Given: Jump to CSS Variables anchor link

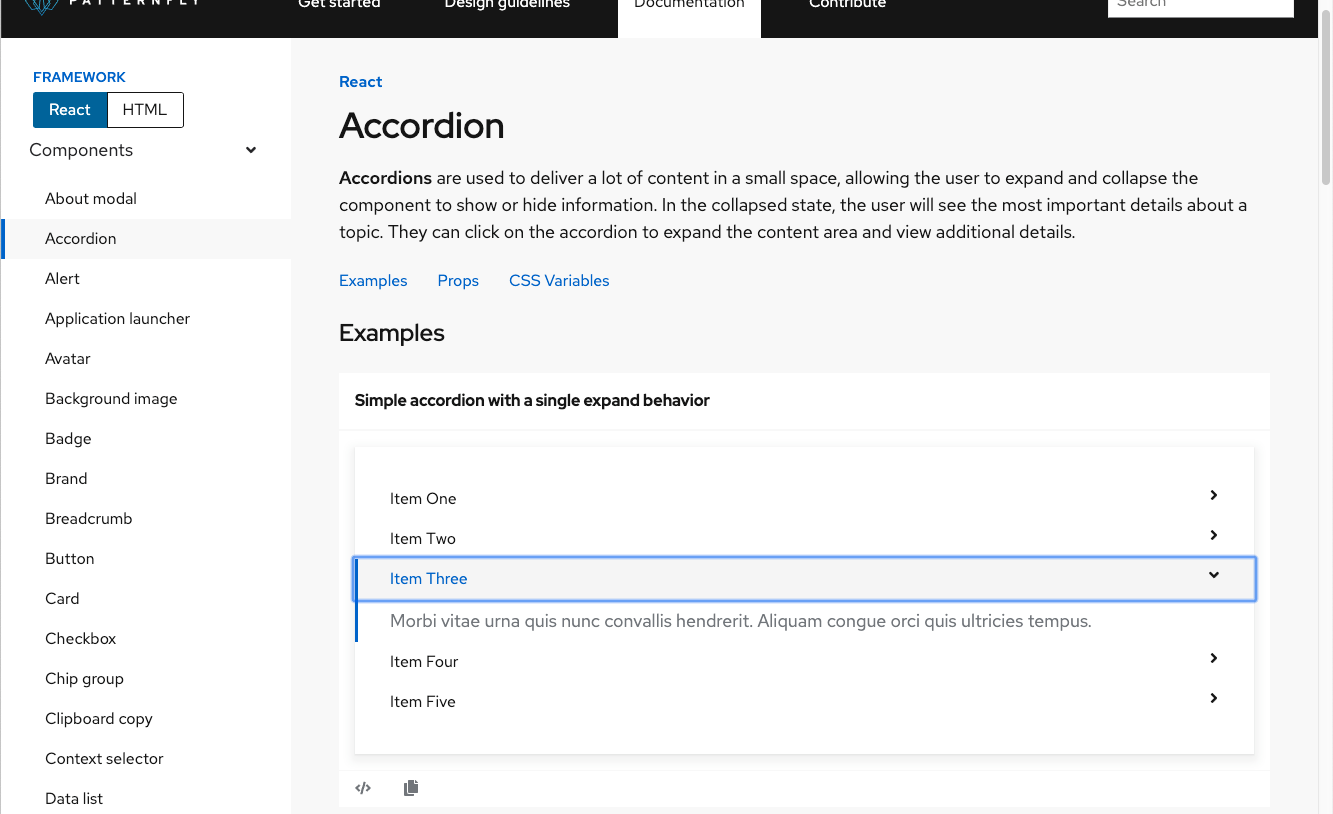Looking at the screenshot, I should pyautogui.click(x=559, y=281).
